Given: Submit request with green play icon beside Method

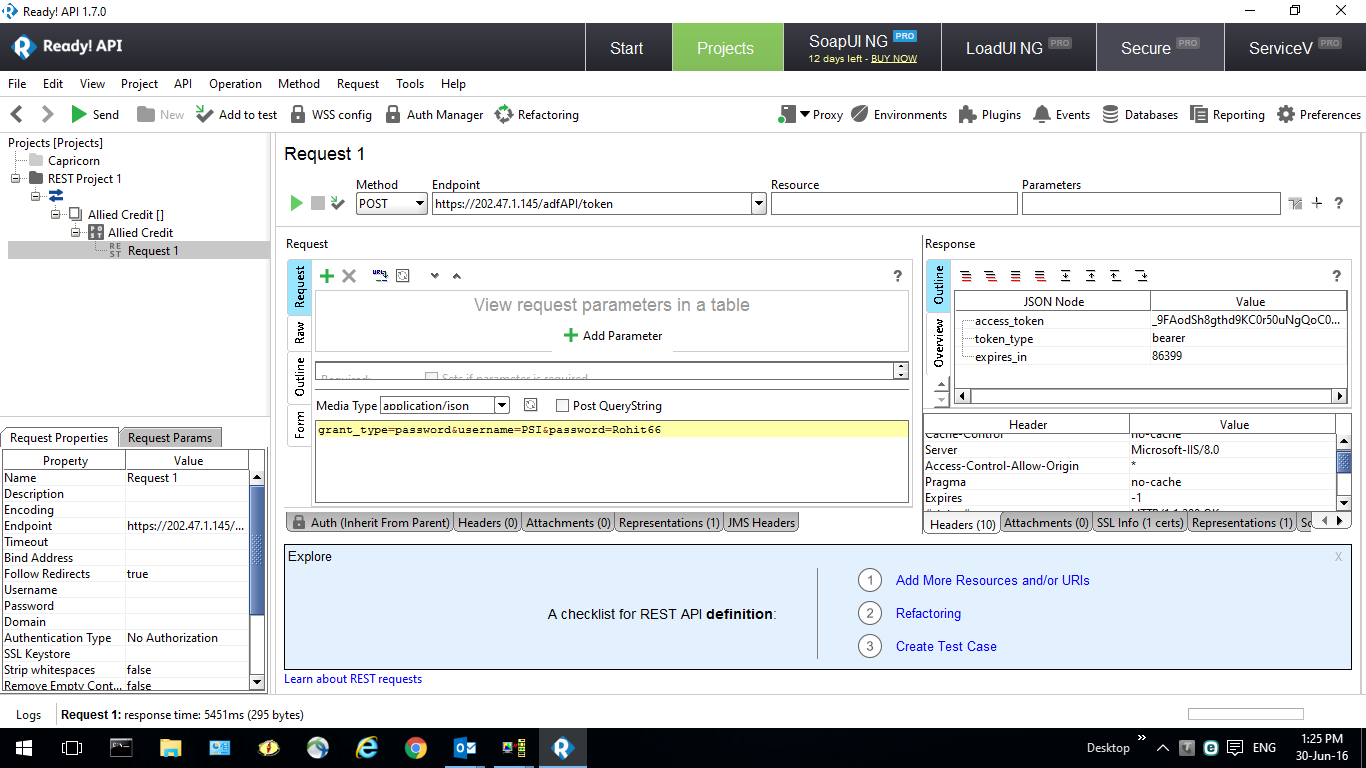Looking at the screenshot, I should point(296,203).
